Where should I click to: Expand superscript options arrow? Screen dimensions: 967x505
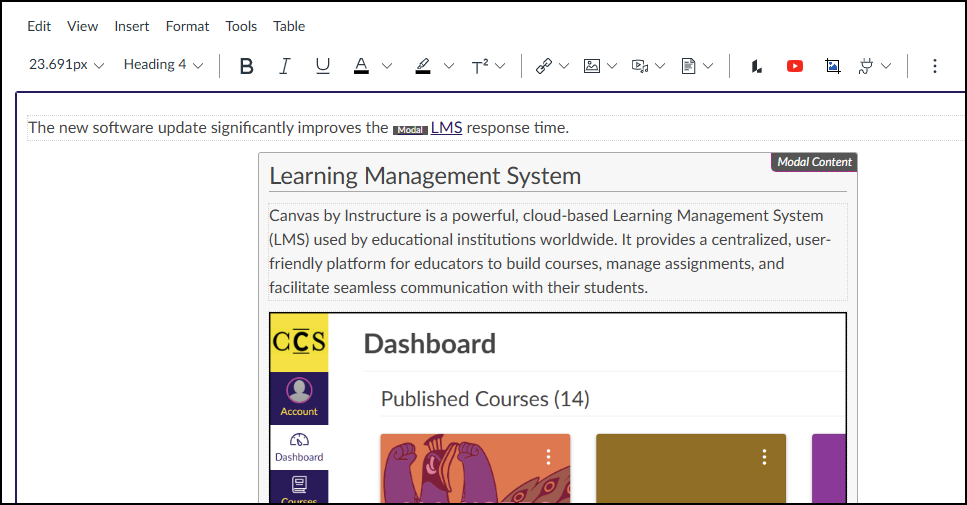500,66
